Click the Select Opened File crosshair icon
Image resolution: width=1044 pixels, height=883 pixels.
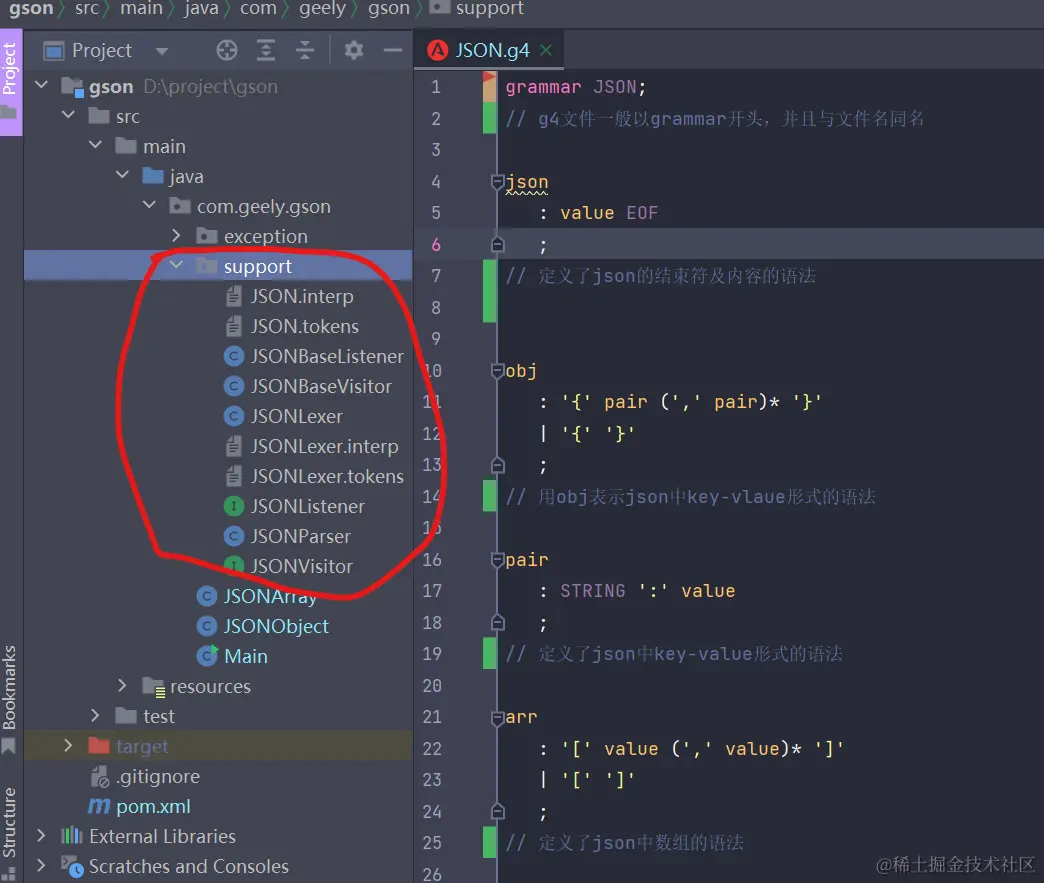[x=226, y=50]
